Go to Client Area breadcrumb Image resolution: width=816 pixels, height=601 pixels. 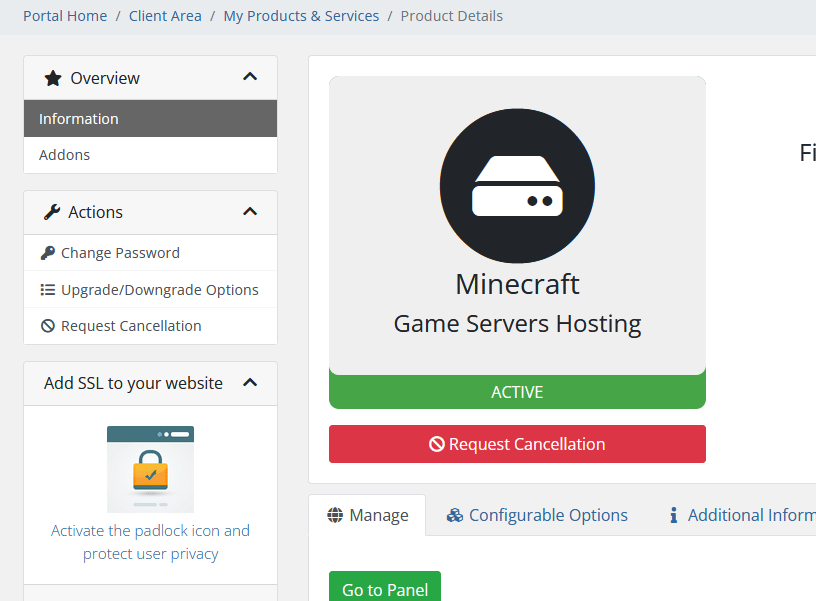tap(165, 16)
